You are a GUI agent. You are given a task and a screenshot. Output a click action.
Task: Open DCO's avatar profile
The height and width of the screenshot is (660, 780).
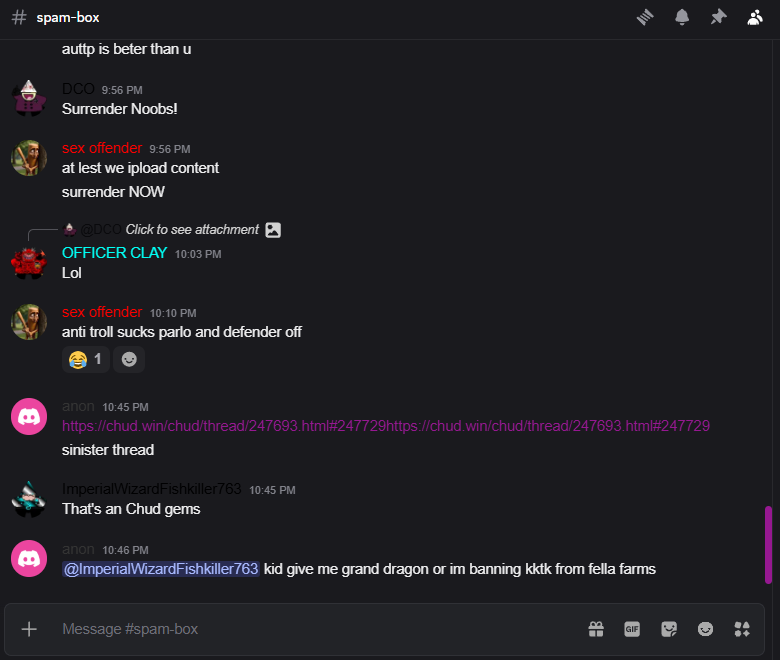tap(29, 98)
